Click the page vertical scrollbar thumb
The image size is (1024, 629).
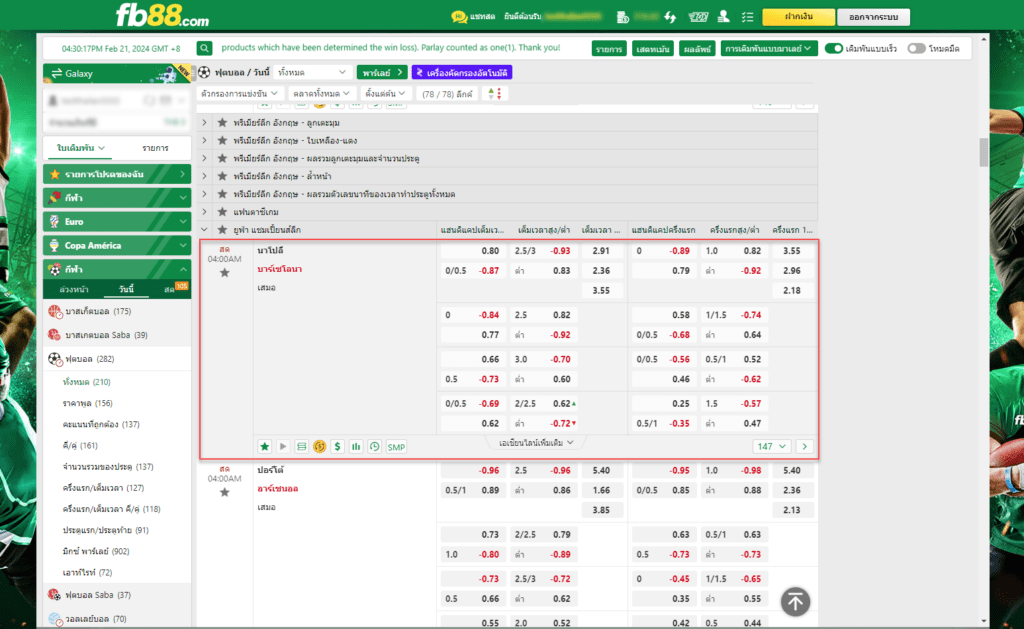(x=984, y=152)
